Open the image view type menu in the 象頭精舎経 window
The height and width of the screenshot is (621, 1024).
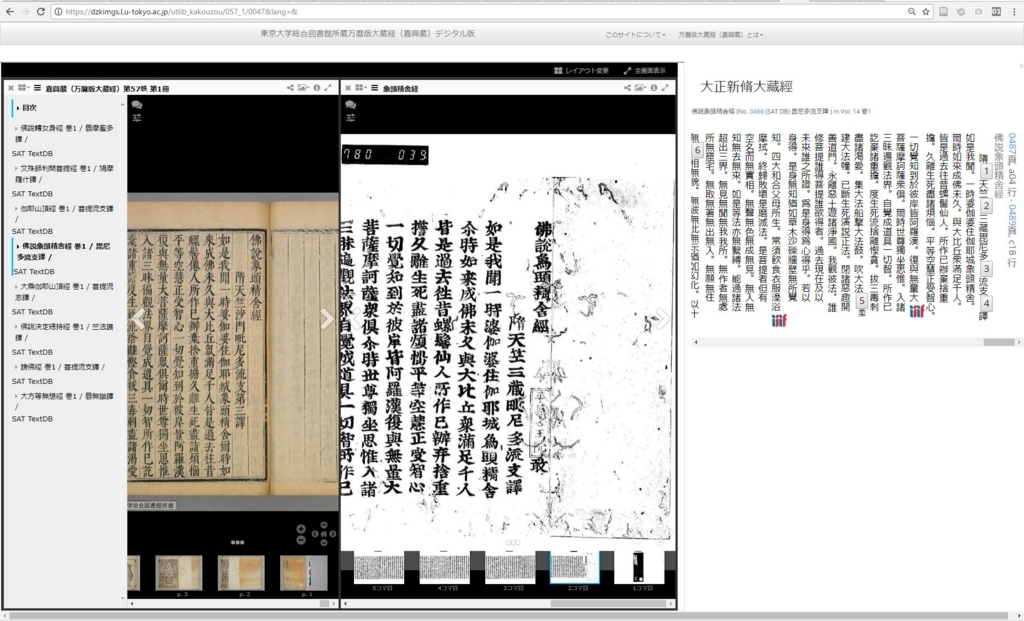(640, 88)
